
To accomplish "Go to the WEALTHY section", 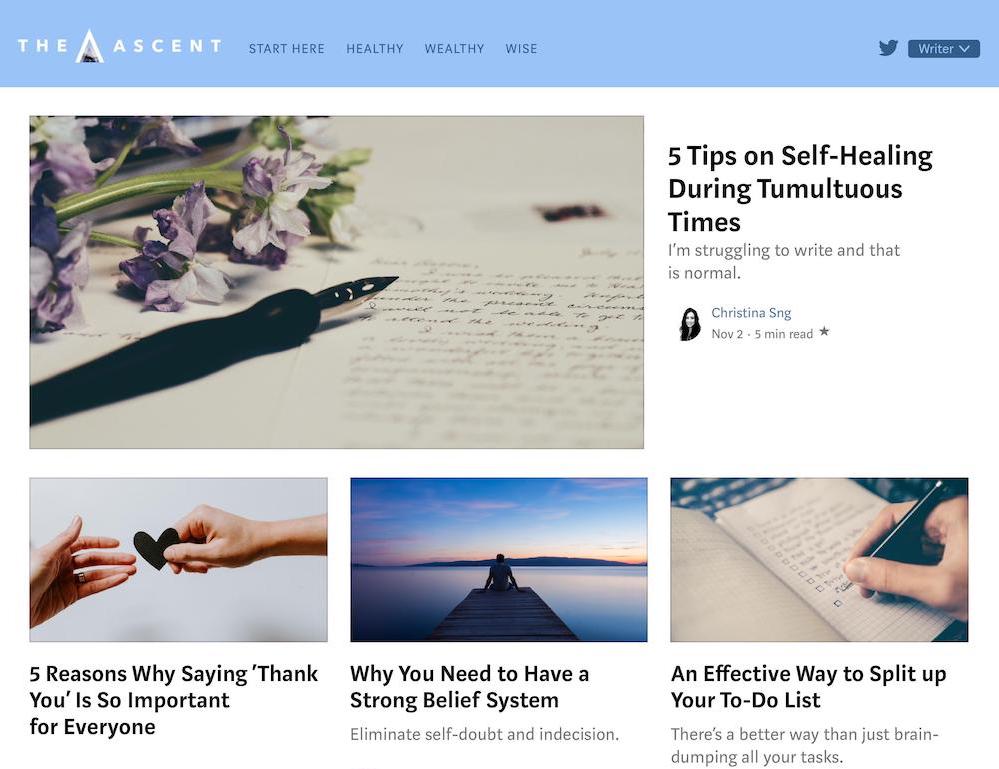I will tap(454, 48).
